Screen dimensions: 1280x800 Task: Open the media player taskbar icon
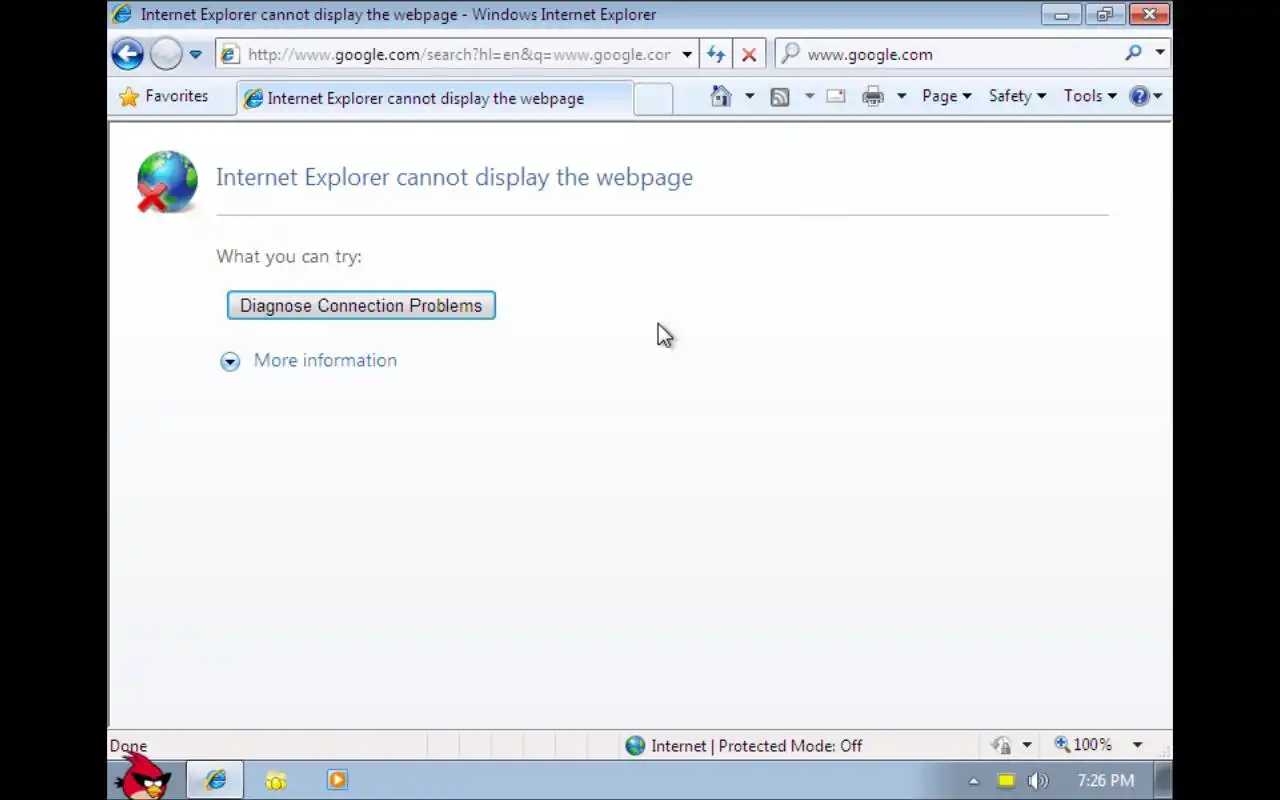click(337, 780)
